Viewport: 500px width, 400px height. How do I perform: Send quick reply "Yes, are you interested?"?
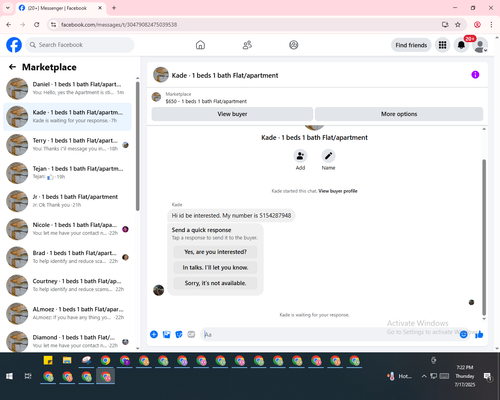215,252
